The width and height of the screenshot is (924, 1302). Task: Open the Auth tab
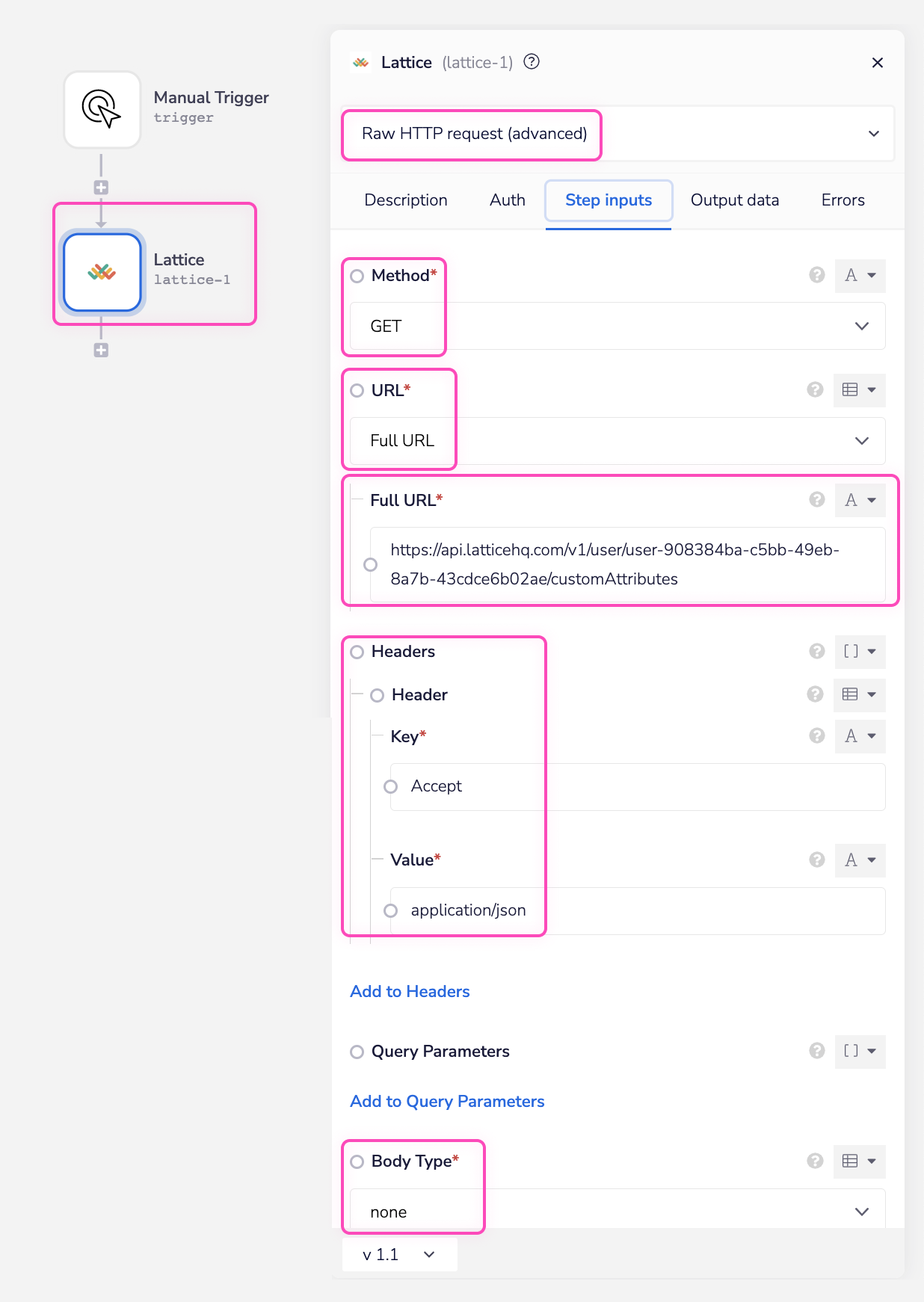[507, 200]
